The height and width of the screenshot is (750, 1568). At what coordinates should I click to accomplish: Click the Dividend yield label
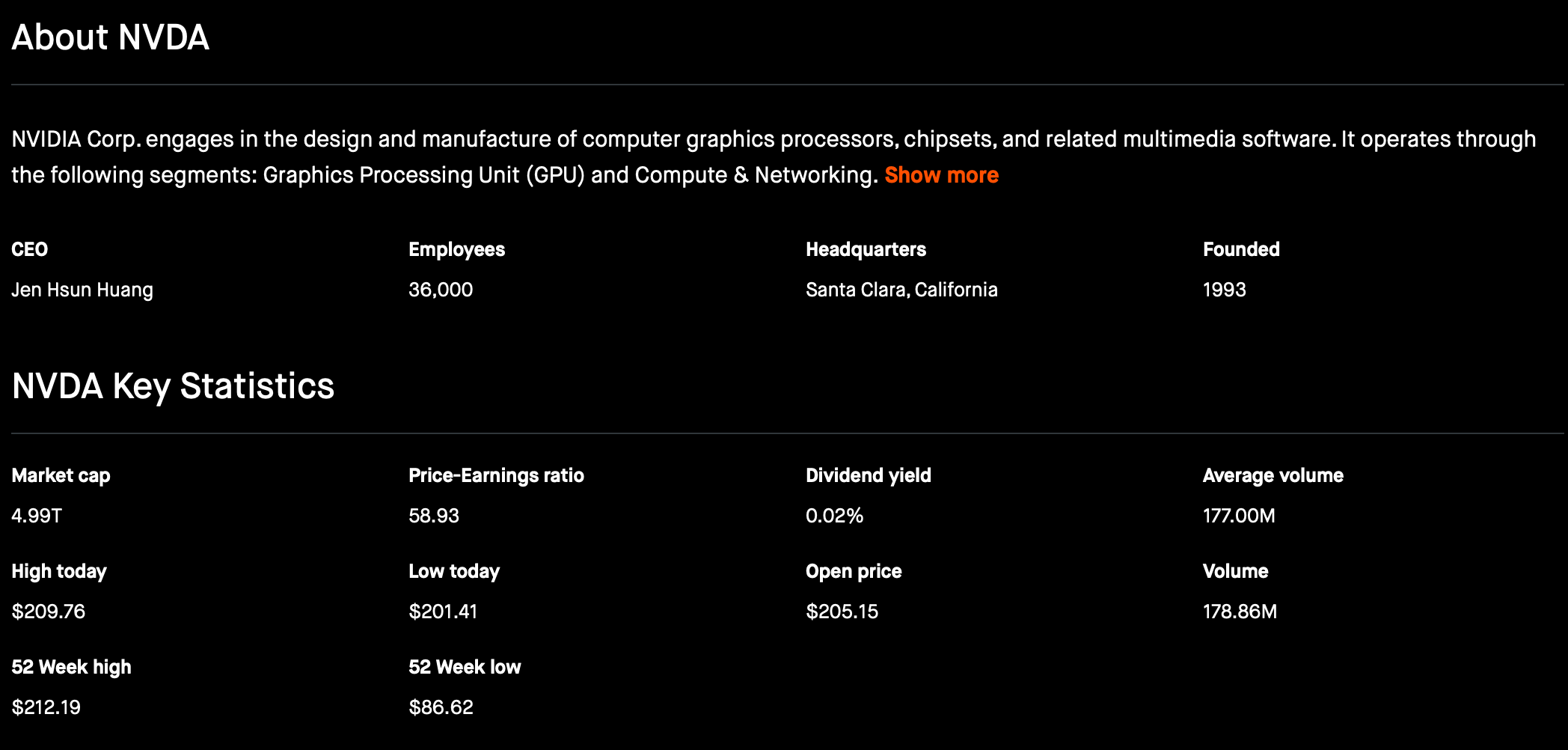868,475
